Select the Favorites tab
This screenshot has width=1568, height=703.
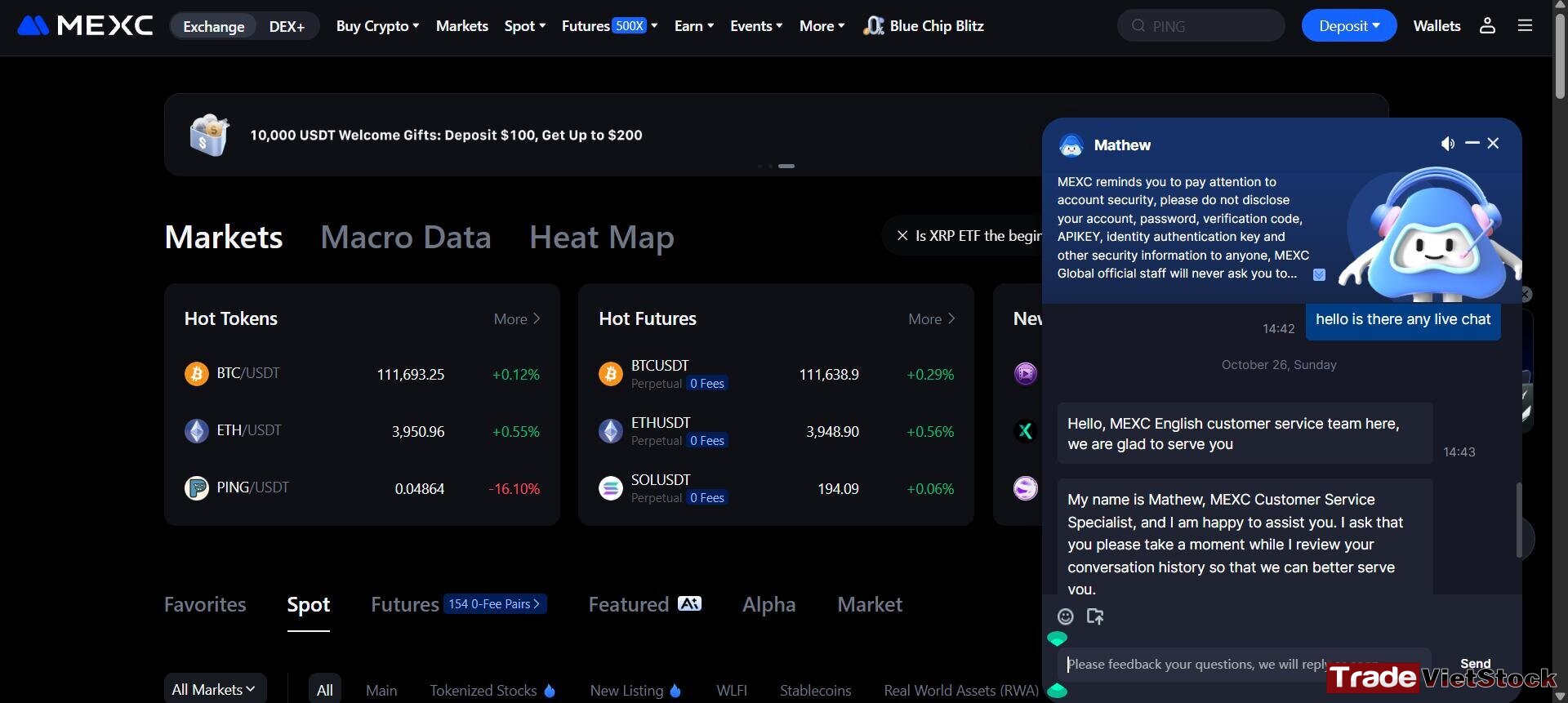205,605
